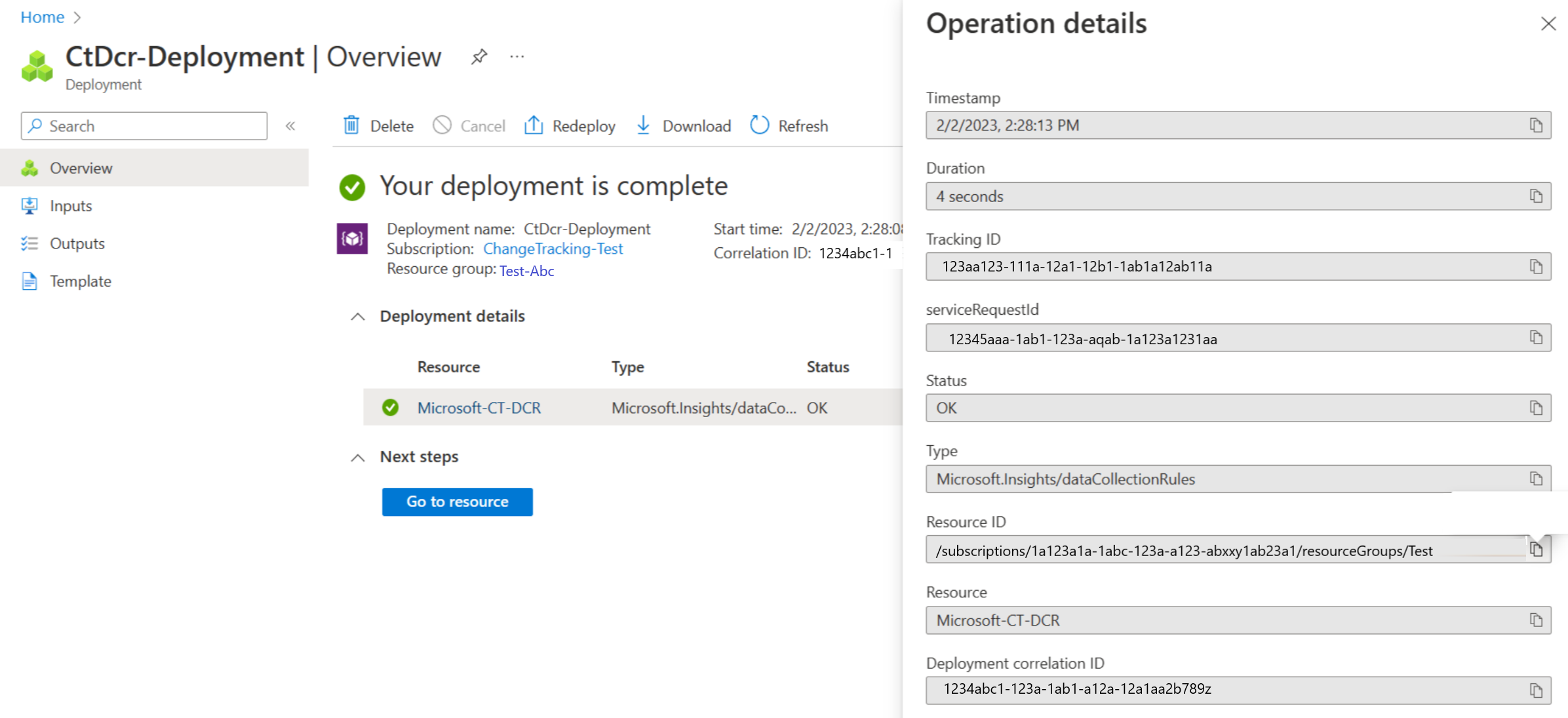Click the CtDcr-Deployment pin icon
1568x718 pixels.
pos(478,57)
